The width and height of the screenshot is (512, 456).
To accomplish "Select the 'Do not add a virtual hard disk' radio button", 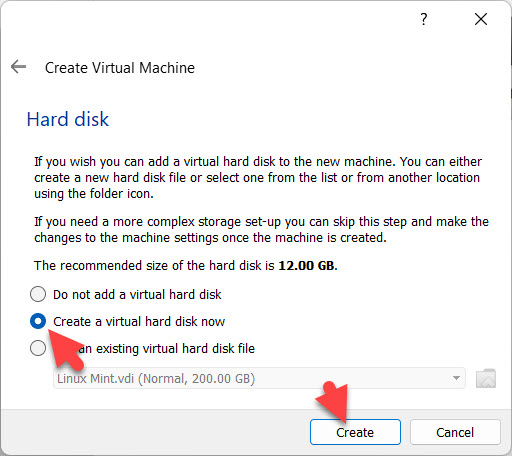I will pyautogui.click(x=38, y=294).
